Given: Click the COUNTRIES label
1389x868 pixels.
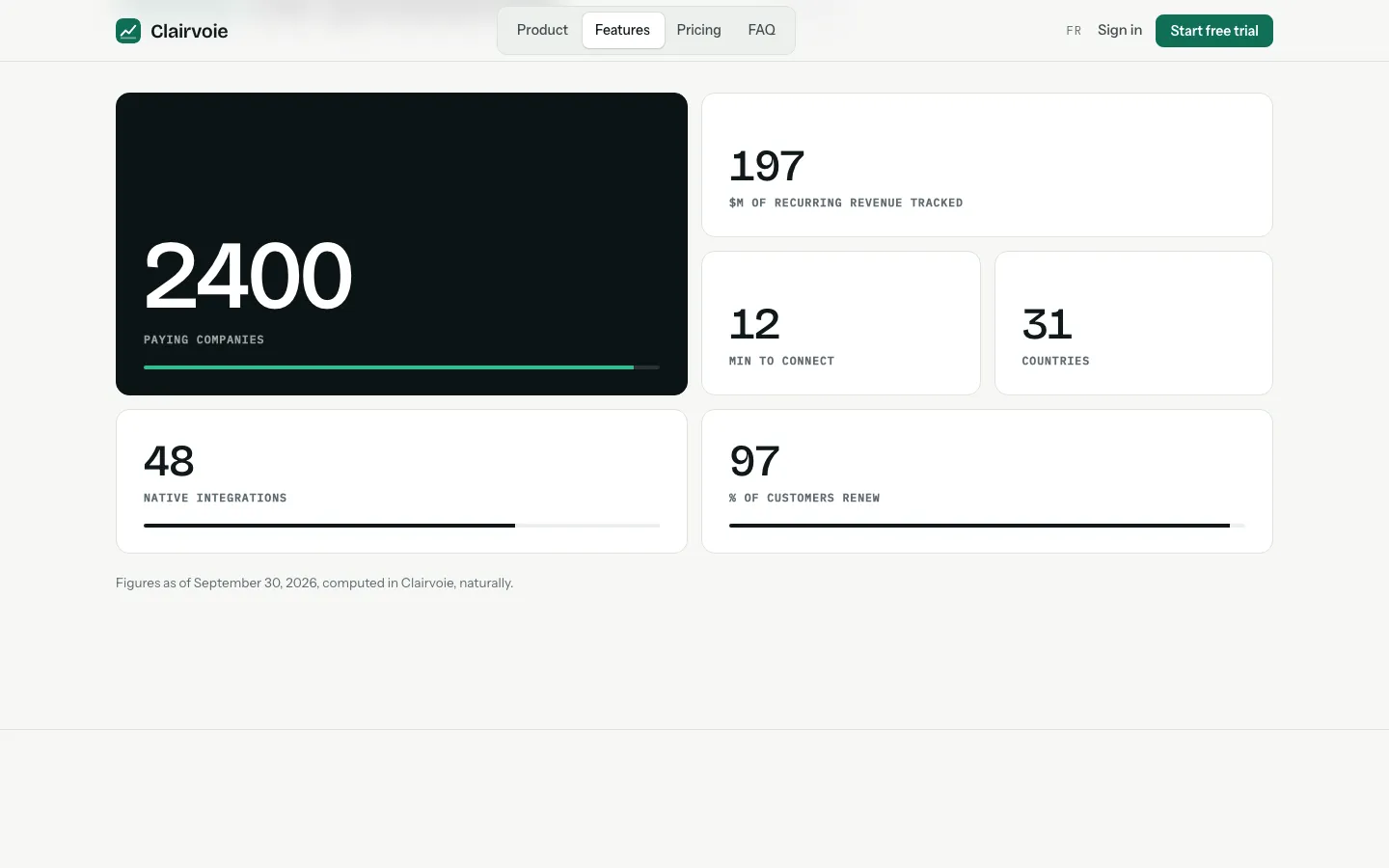Looking at the screenshot, I should (x=1055, y=361).
